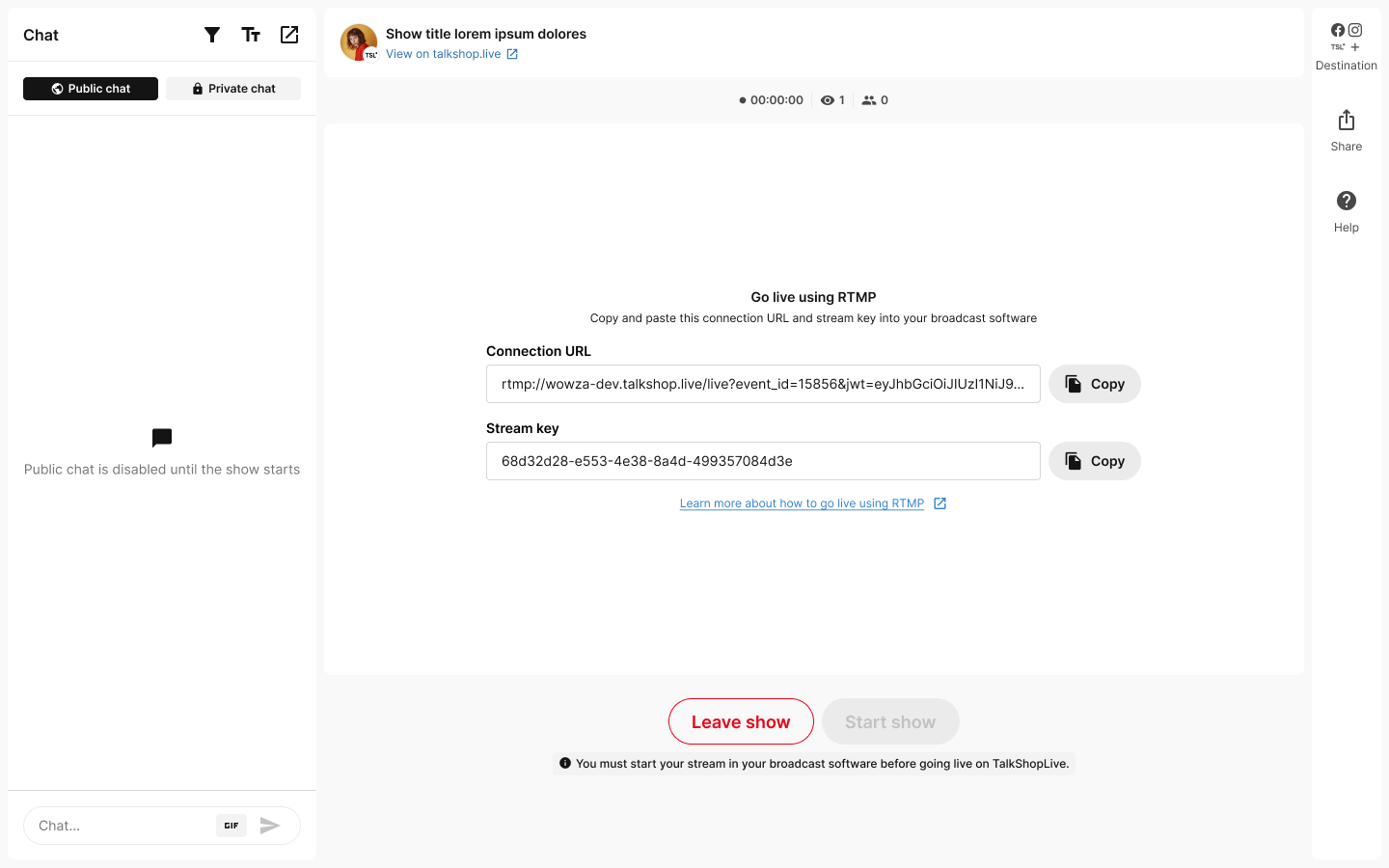Click the Start show button
The height and width of the screenshot is (868, 1389).
click(x=890, y=721)
